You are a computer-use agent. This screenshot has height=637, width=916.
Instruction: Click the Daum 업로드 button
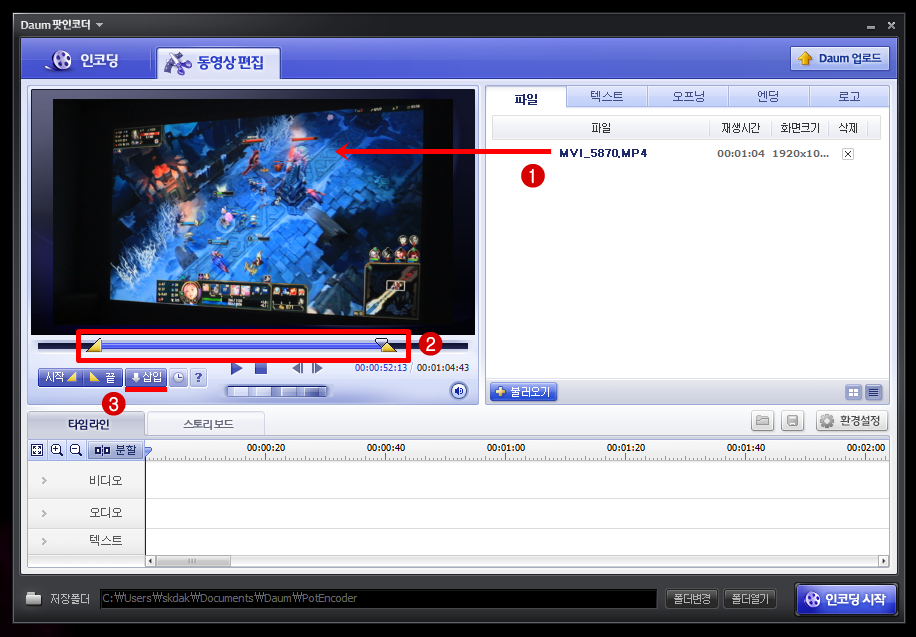point(839,58)
